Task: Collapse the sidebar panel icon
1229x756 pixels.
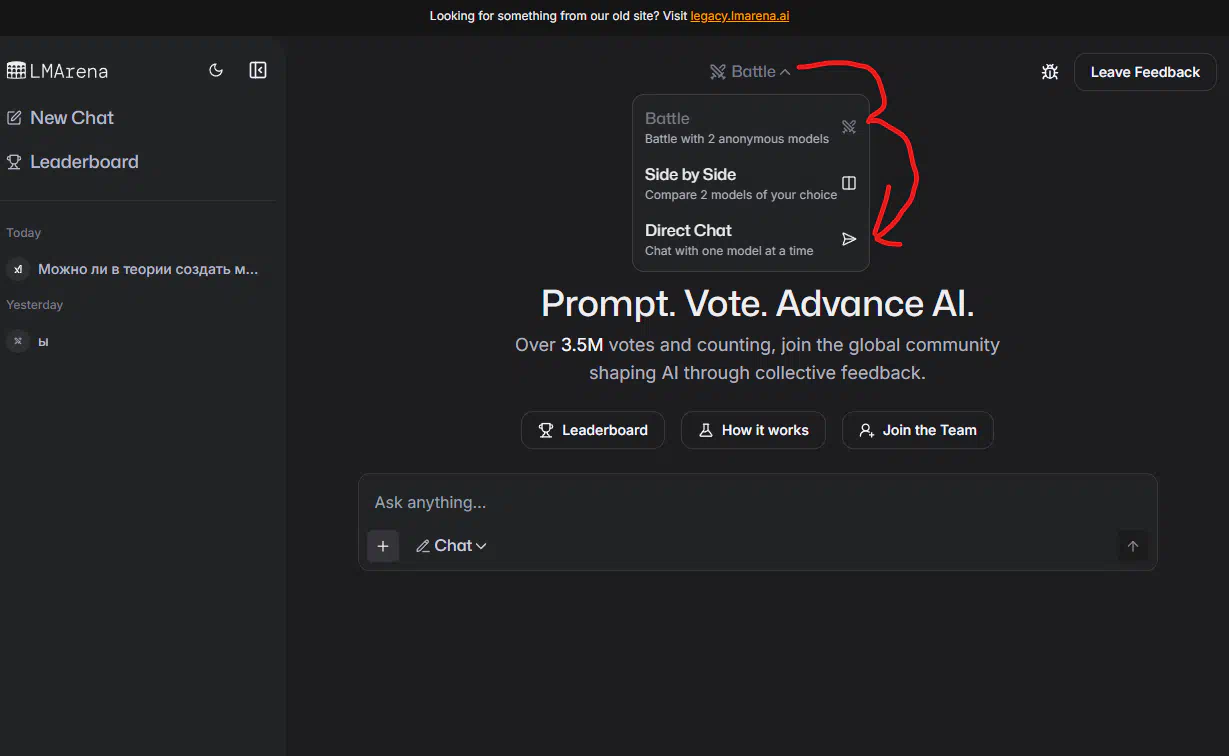Action: 258,71
